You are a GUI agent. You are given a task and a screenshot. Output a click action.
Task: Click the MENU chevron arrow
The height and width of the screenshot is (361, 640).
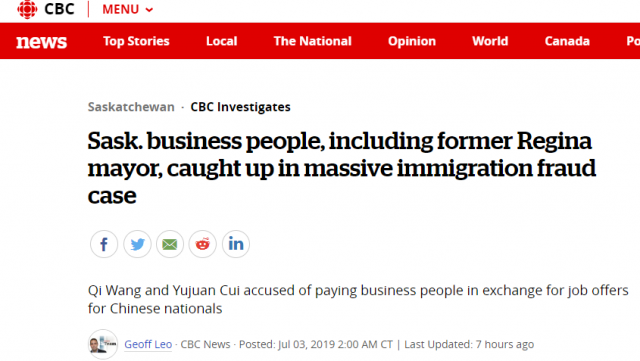tap(149, 10)
